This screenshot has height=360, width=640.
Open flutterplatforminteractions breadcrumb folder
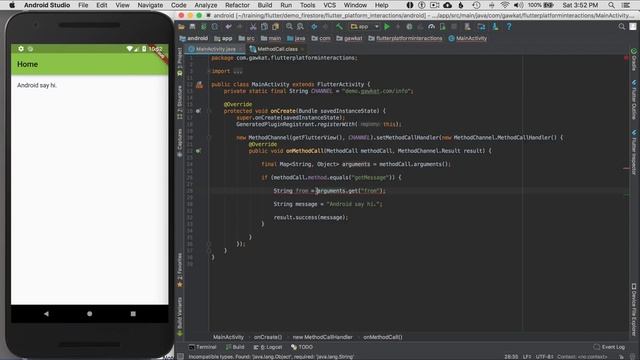click(405, 38)
